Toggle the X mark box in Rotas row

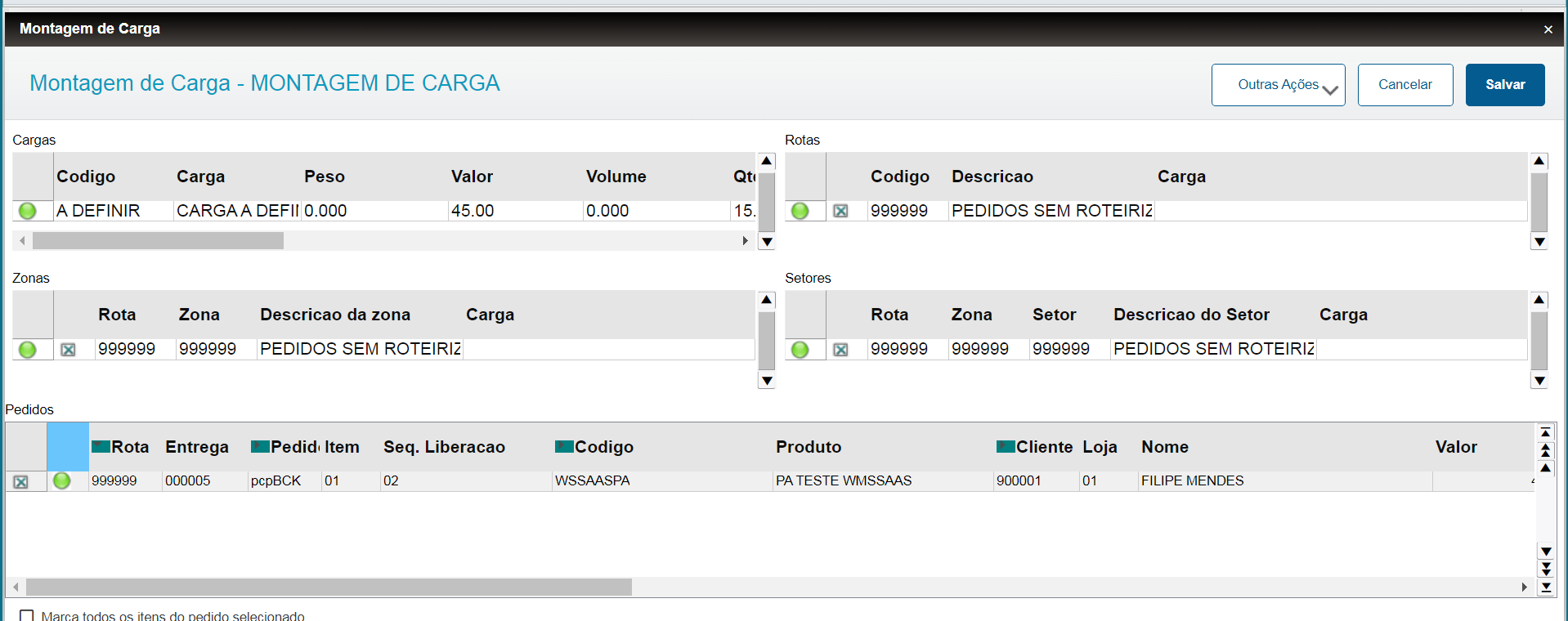840,211
